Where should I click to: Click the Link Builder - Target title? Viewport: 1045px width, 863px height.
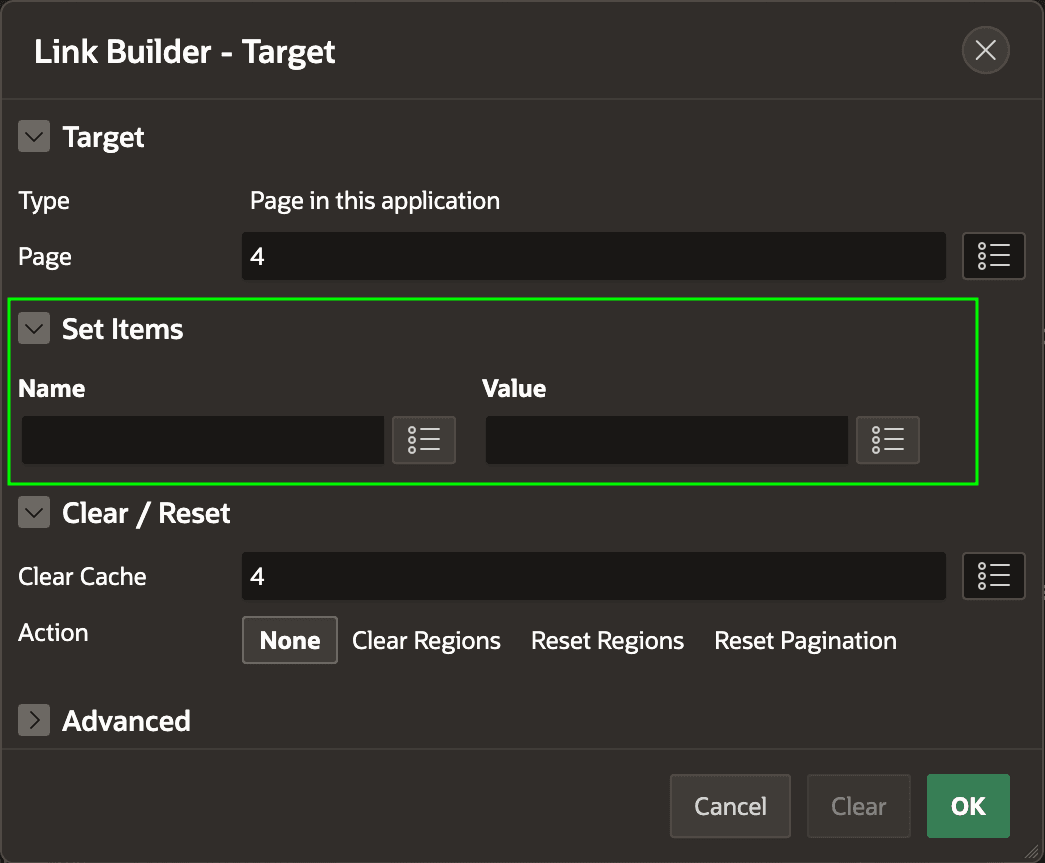click(x=185, y=52)
